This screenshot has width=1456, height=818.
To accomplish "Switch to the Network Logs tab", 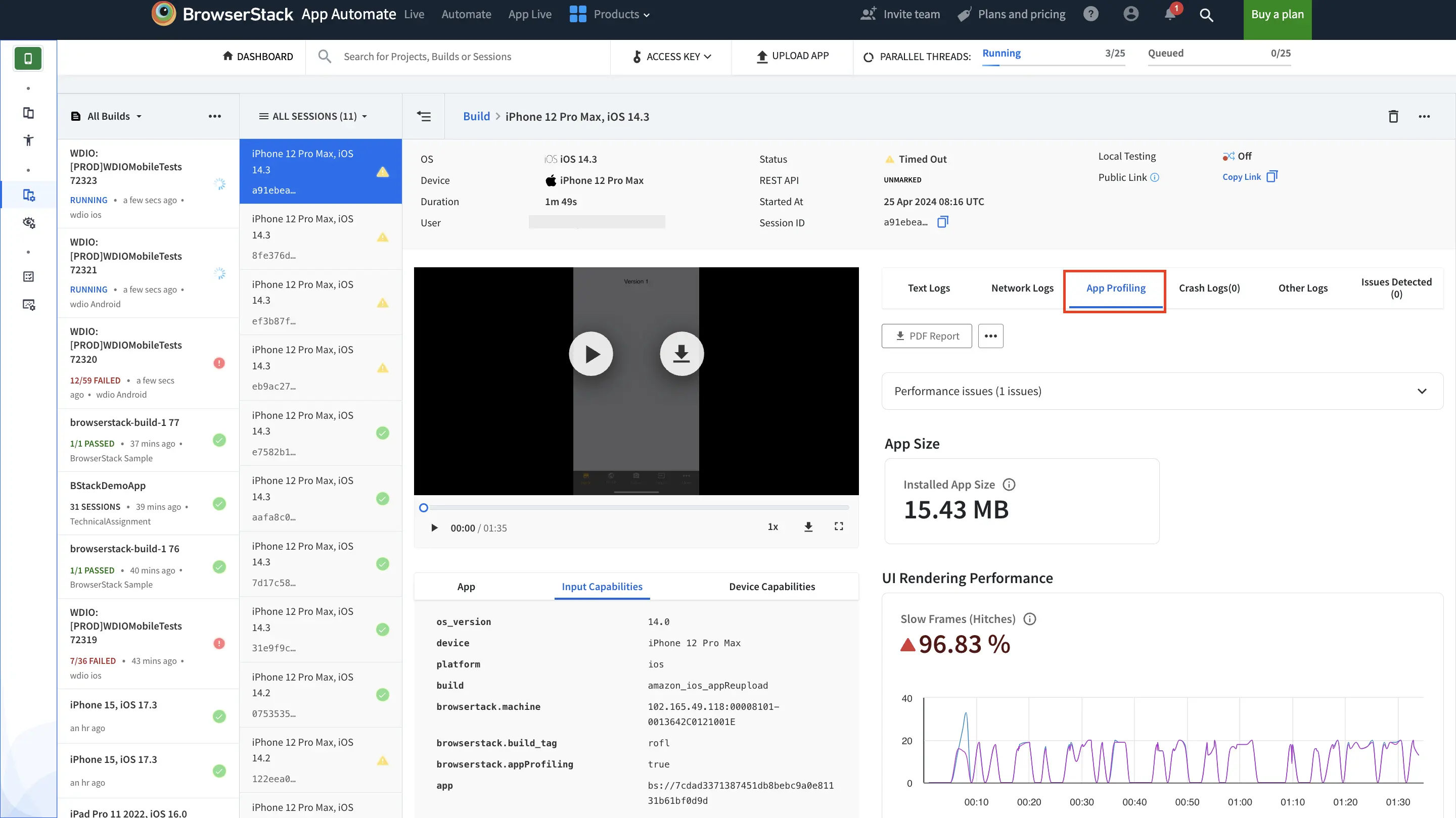I will pyautogui.click(x=1022, y=288).
